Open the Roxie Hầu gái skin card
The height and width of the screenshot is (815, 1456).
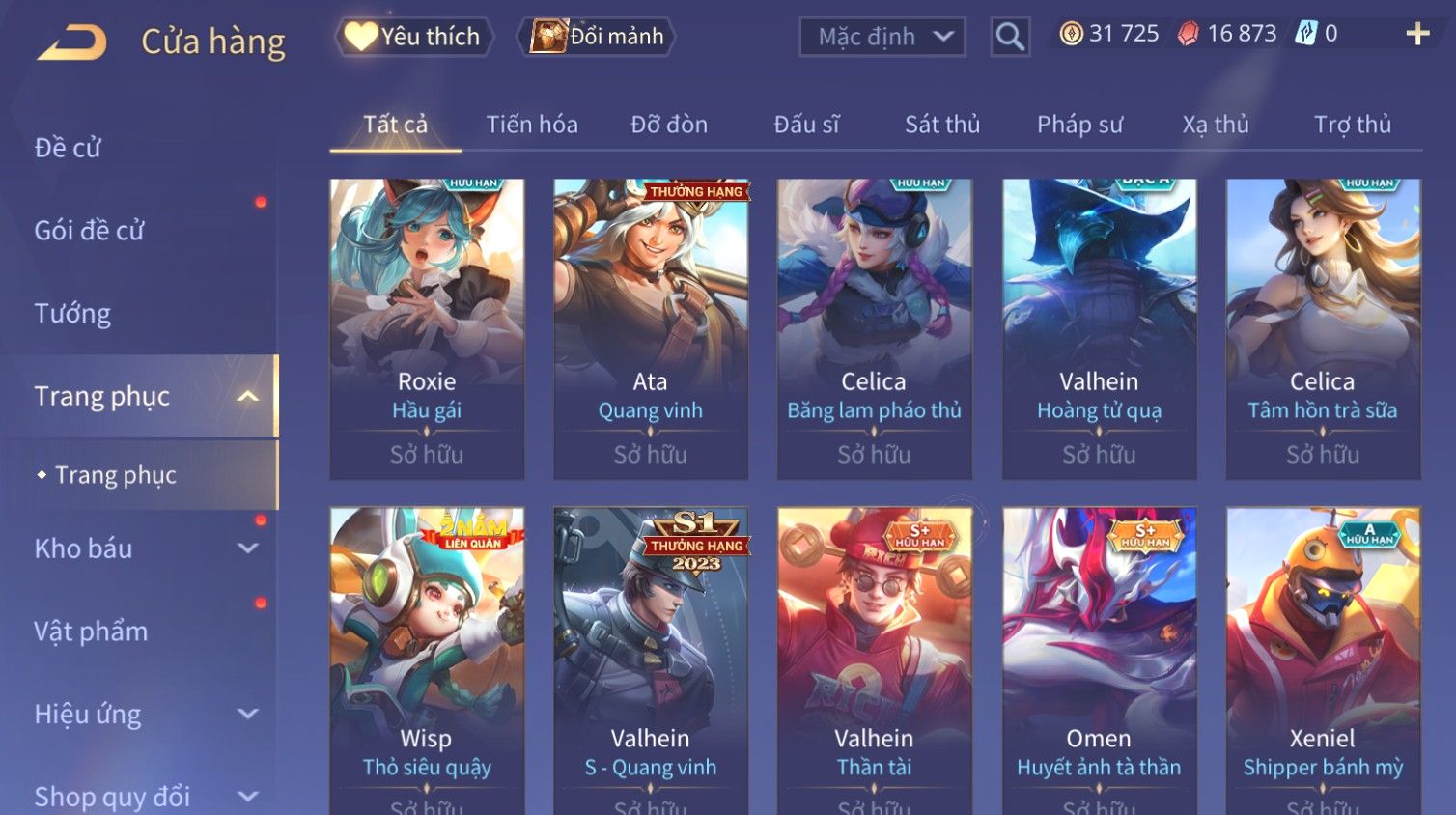[427, 328]
